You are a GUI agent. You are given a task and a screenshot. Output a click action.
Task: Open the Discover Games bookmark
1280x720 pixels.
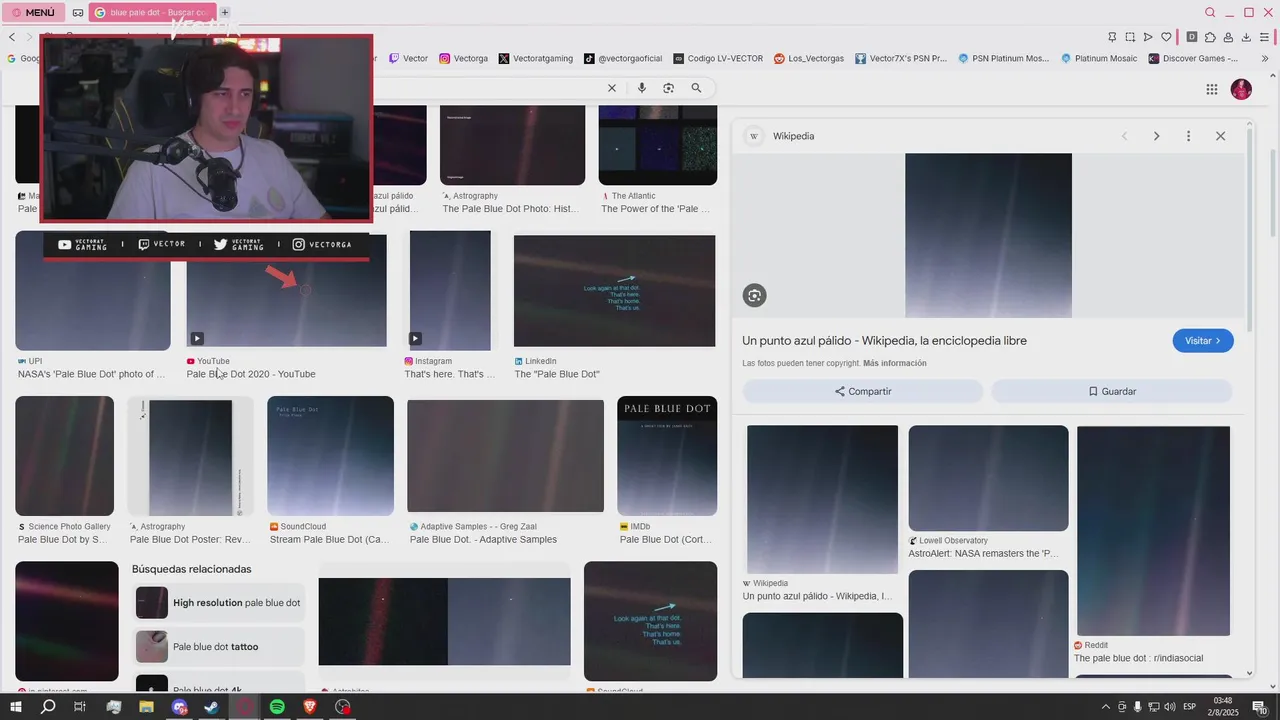click(1194, 58)
